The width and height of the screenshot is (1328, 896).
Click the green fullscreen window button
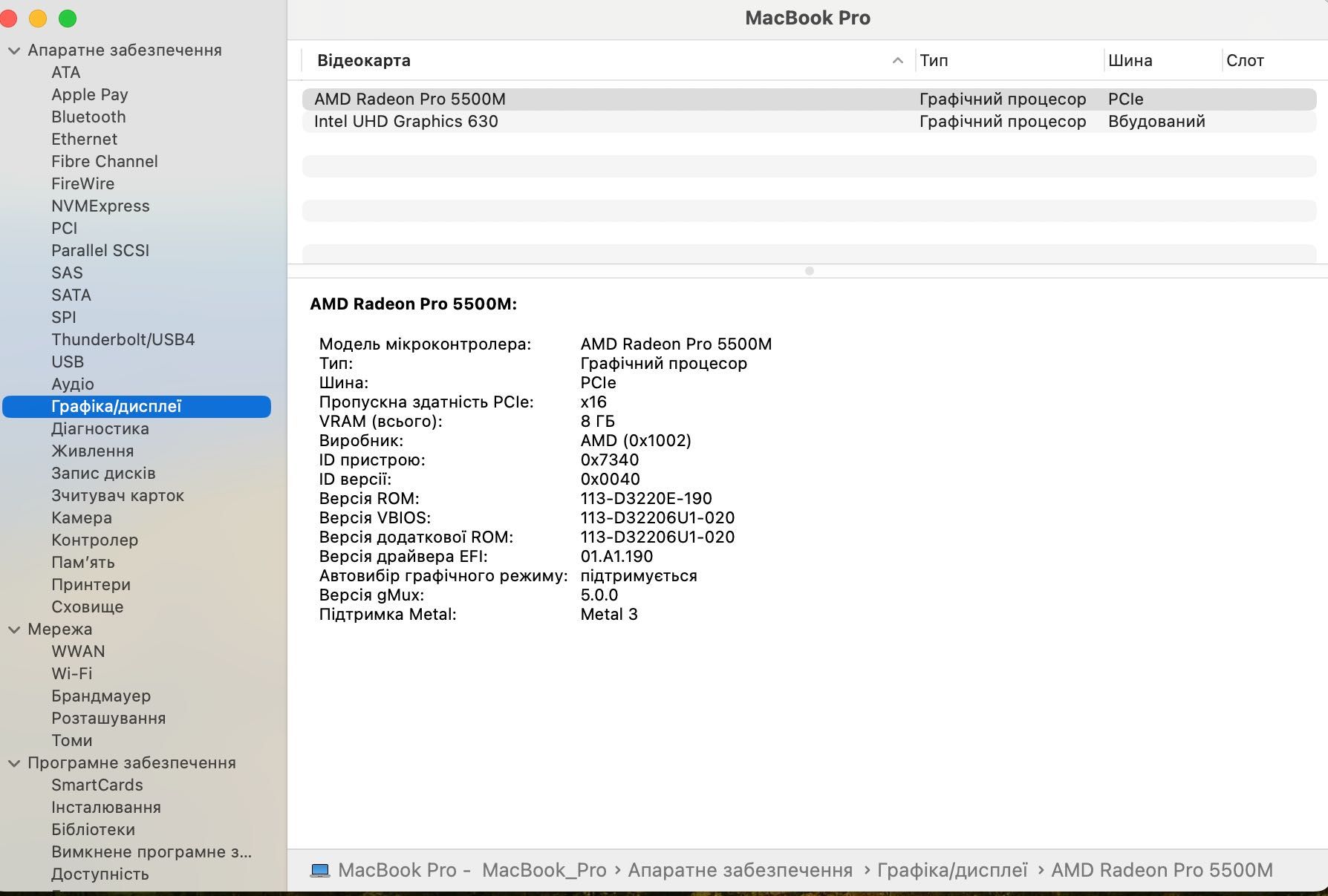(x=68, y=19)
